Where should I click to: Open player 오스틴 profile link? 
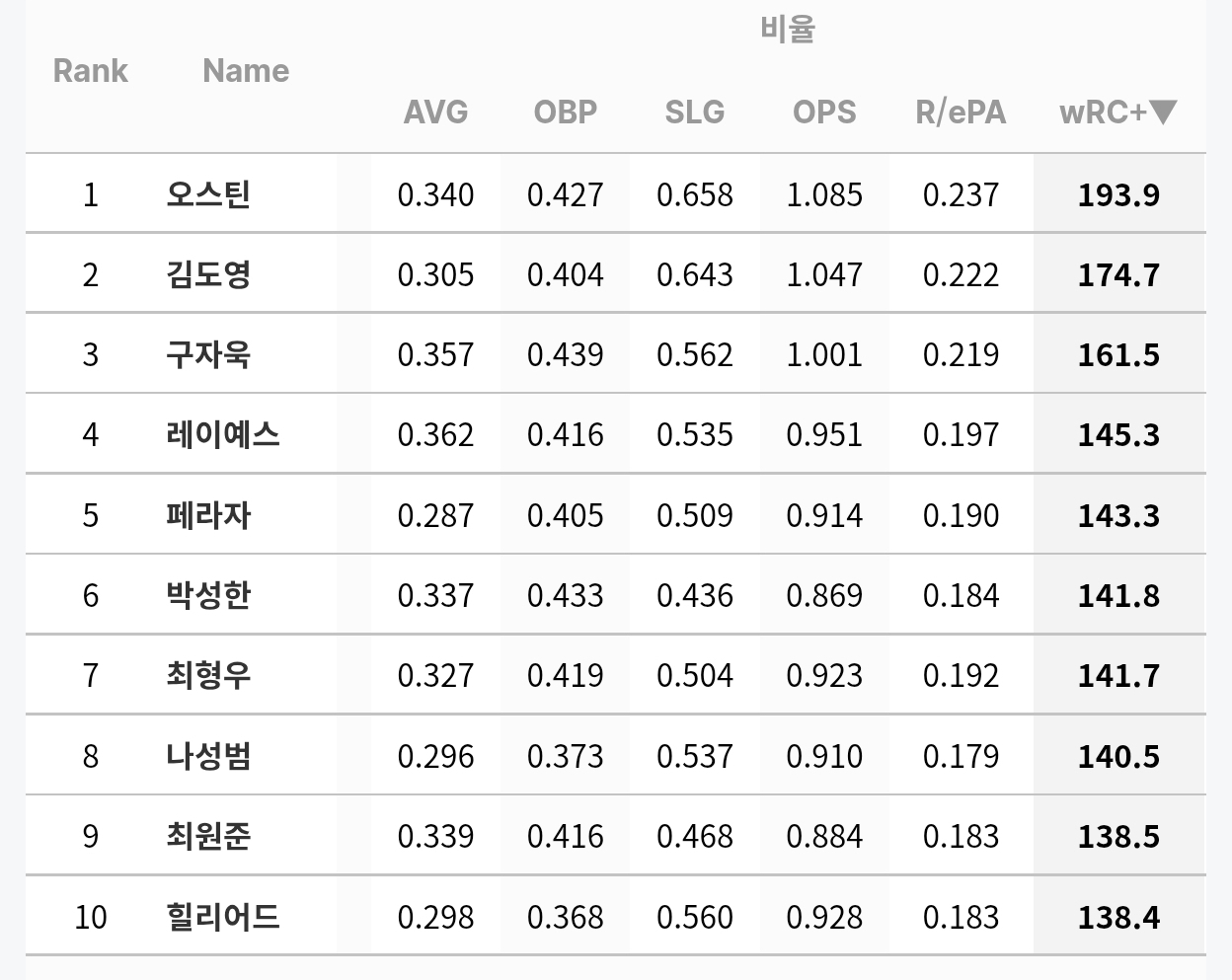tap(208, 193)
